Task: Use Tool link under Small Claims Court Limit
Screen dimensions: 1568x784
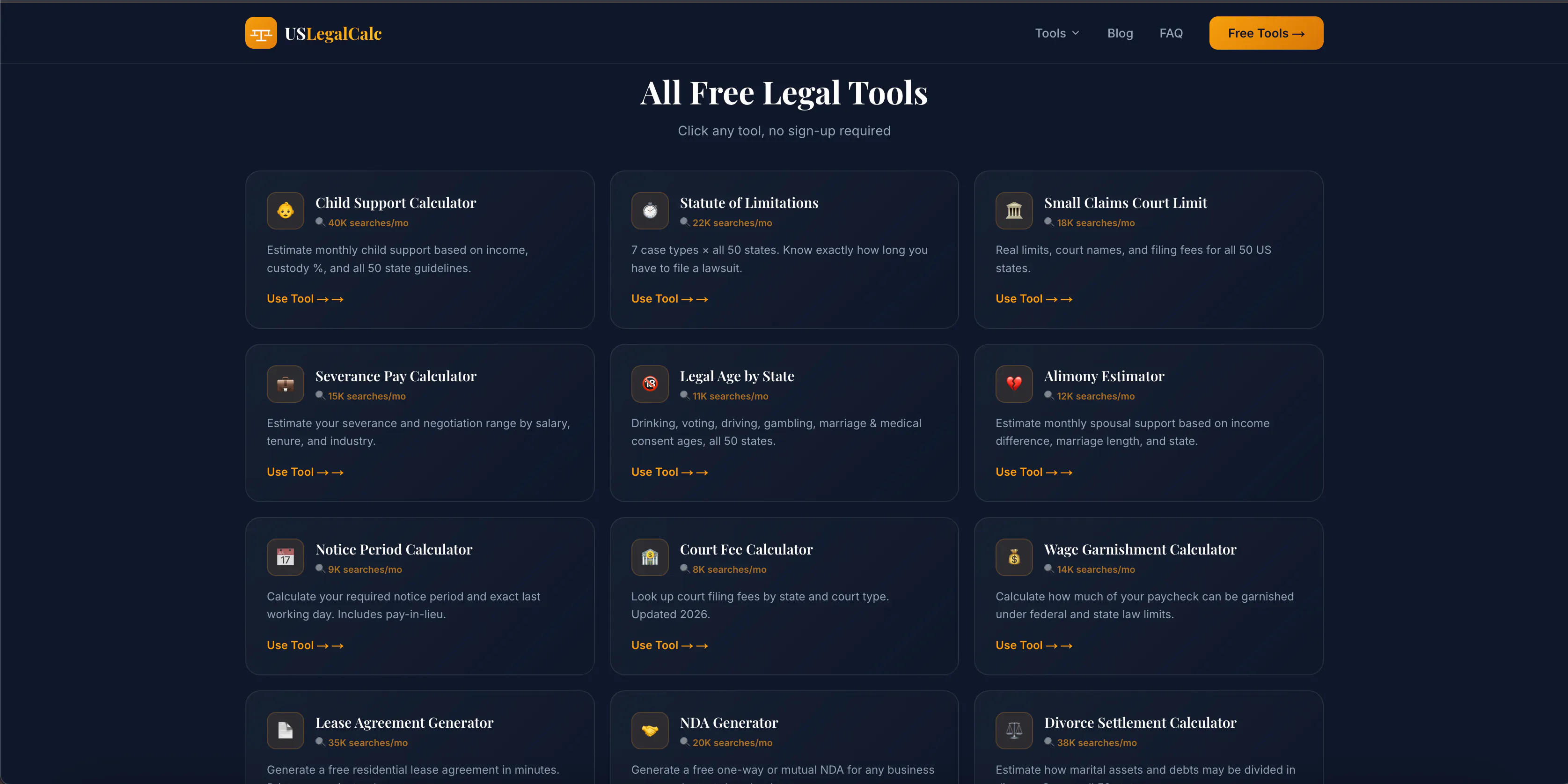Action: (1033, 298)
